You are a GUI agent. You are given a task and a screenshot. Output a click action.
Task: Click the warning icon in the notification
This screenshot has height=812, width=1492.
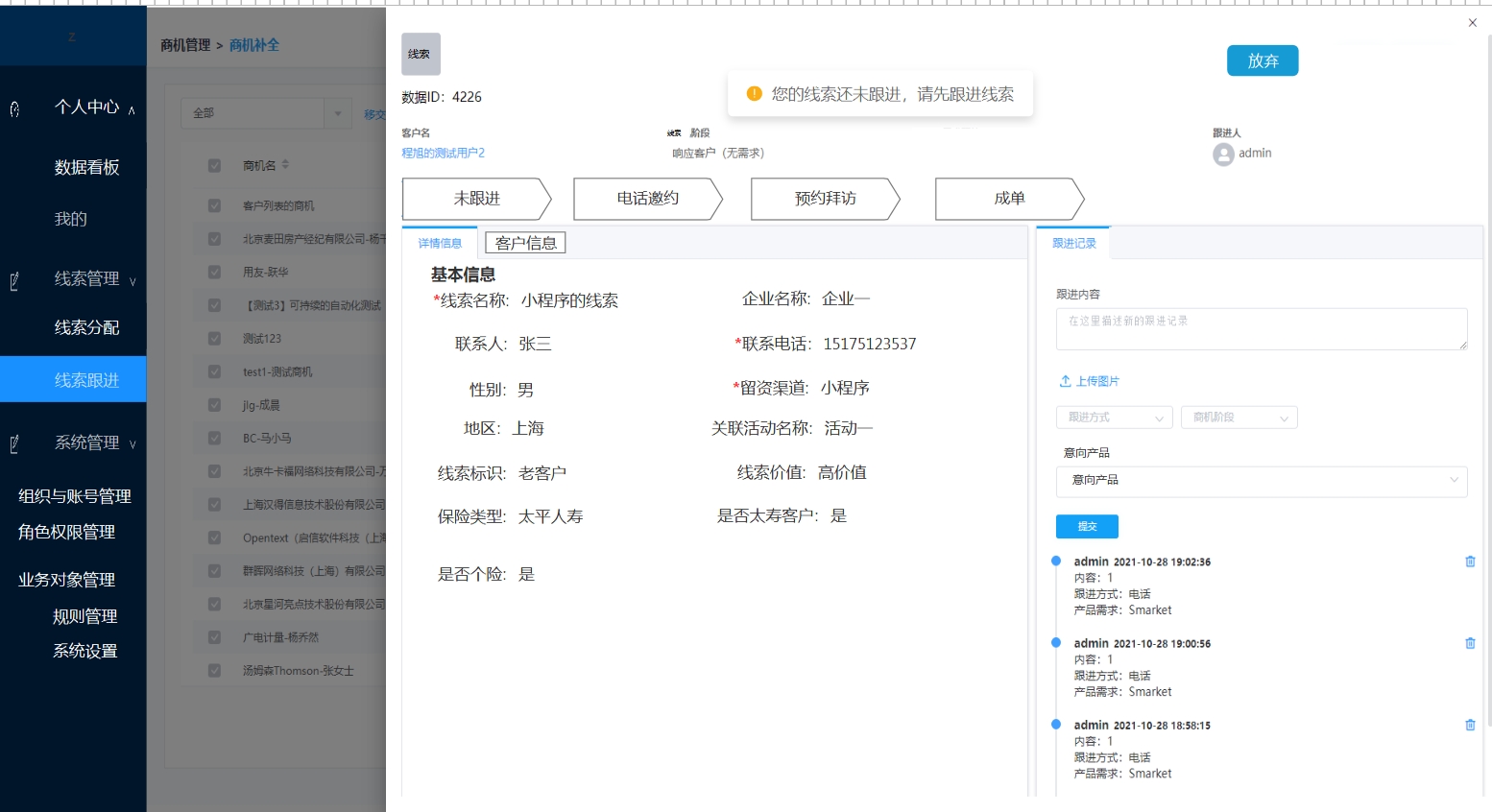tap(754, 94)
